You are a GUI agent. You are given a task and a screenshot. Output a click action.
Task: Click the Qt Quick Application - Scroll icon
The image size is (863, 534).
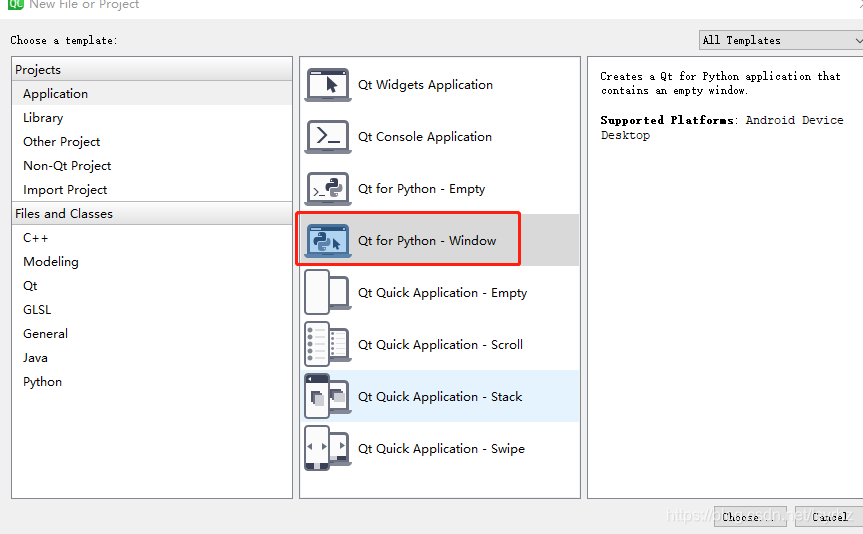[x=328, y=345]
